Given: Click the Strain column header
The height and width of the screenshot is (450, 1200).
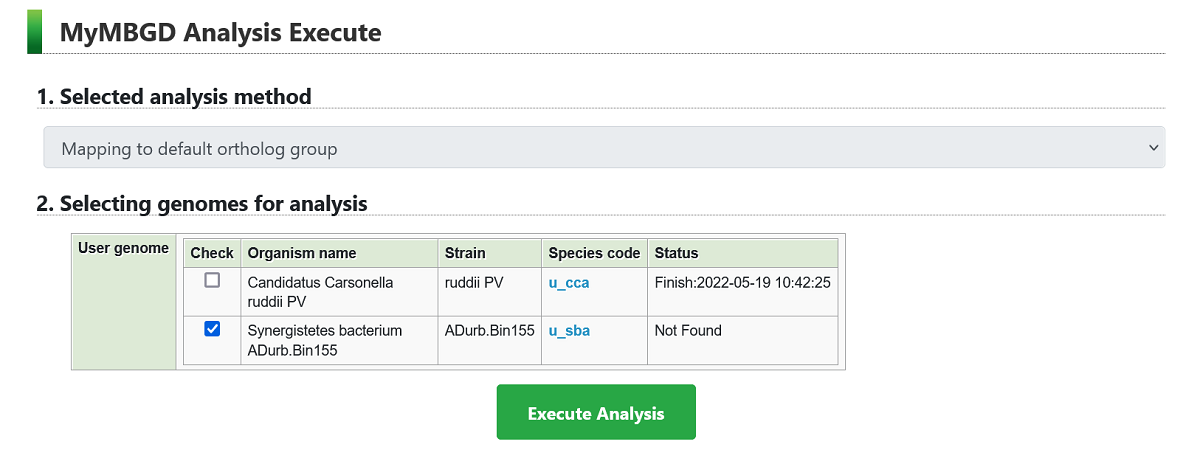Looking at the screenshot, I should pyautogui.click(x=465, y=253).
